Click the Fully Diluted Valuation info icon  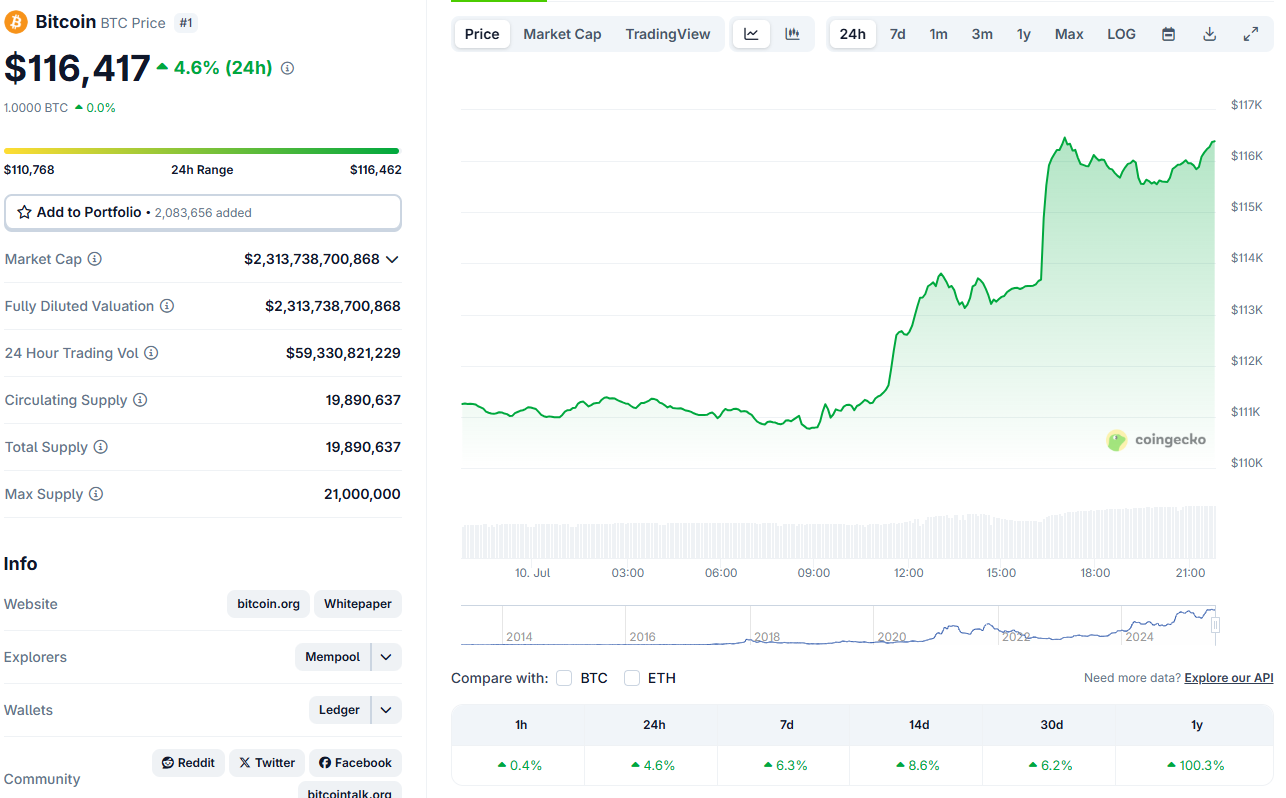(x=167, y=306)
